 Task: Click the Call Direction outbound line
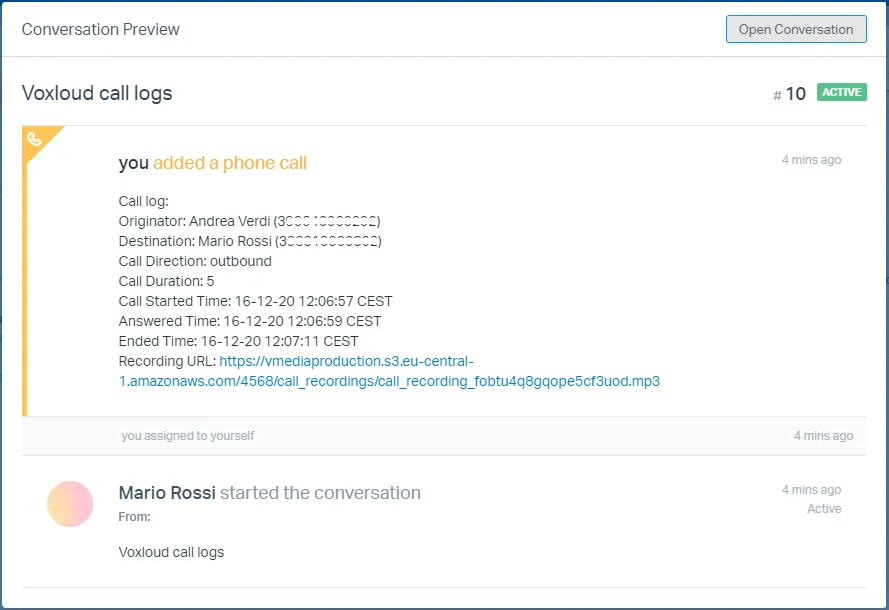click(195, 261)
